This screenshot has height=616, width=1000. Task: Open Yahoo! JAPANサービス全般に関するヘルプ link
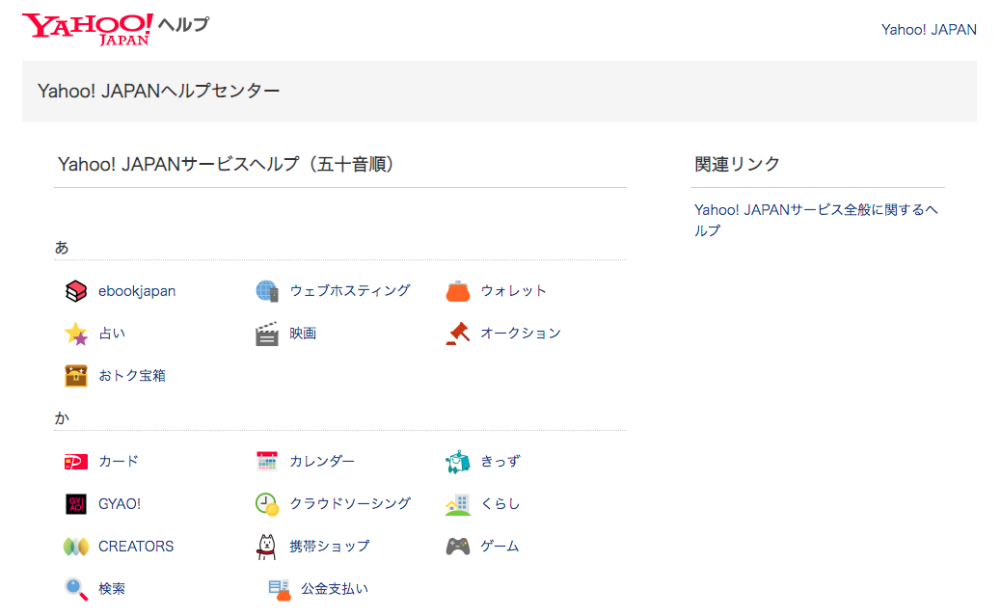point(816,220)
